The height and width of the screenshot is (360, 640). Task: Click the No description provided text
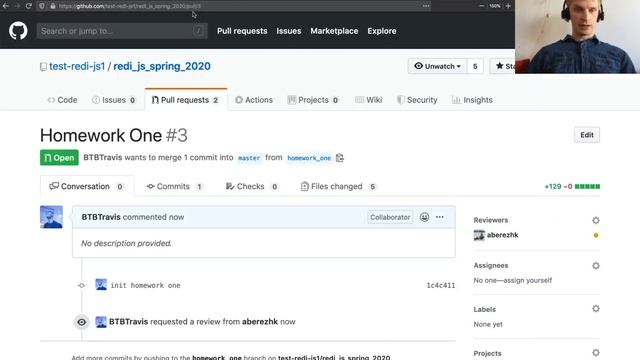(126, 243)
